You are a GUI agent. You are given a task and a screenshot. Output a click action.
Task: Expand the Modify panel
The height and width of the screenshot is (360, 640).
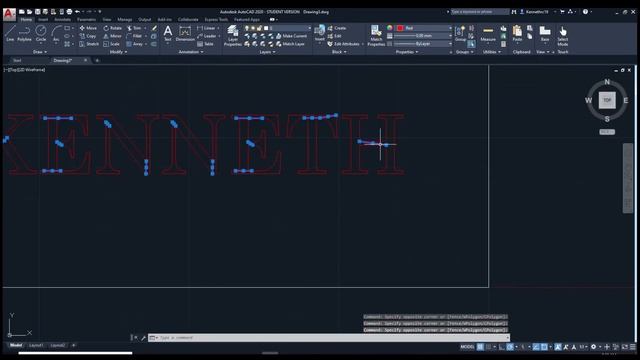118,52
